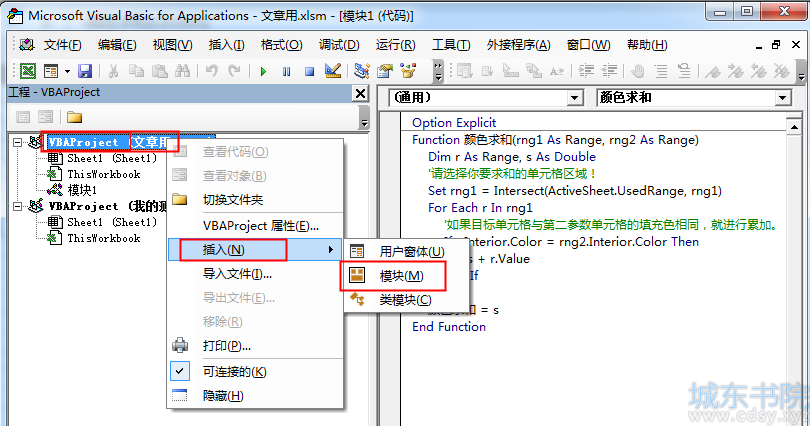Select Sheet1 under the second VBAProject

click(x=112, y=222)
